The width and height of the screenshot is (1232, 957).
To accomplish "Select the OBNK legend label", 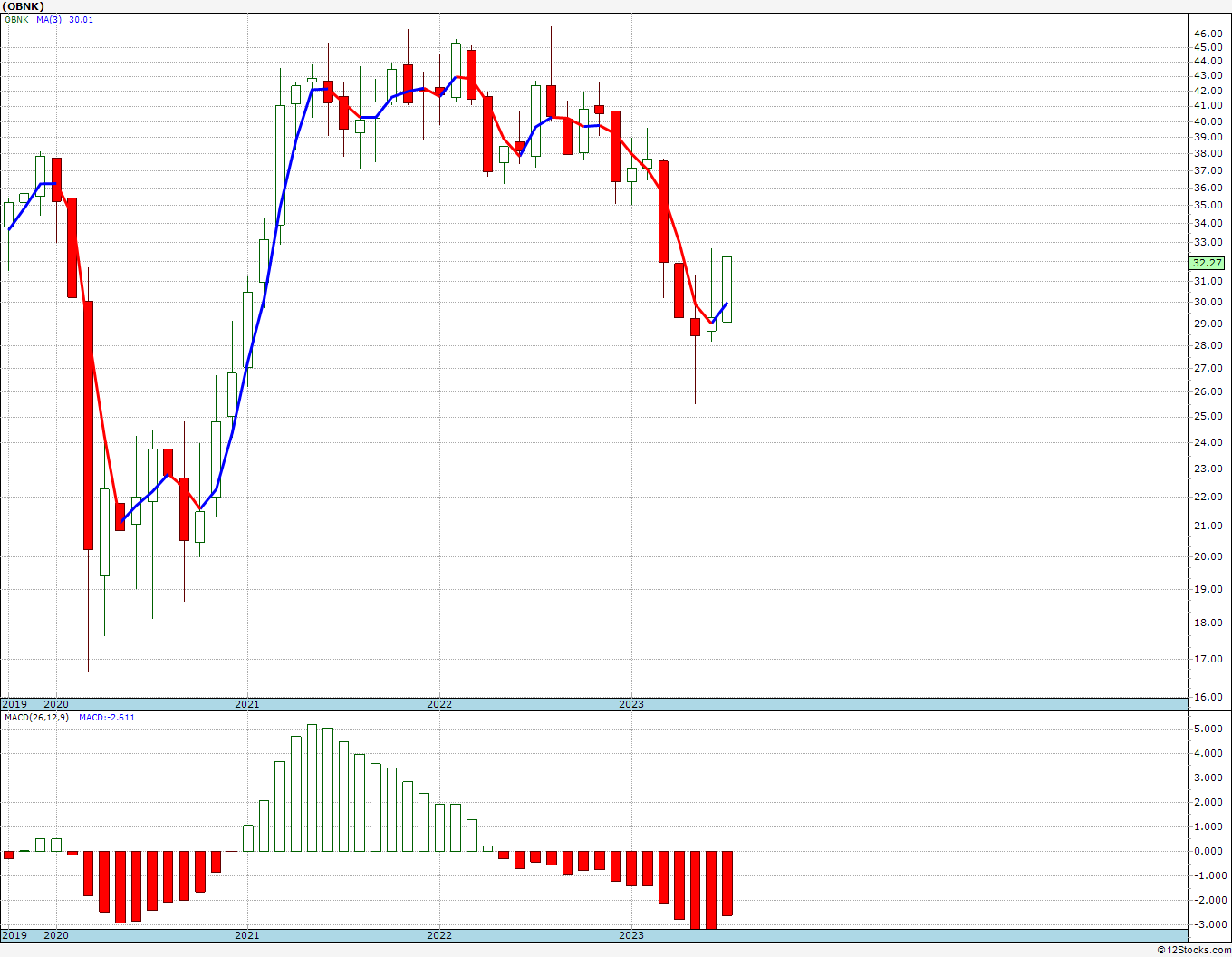I will pyautogui.click(x=16, y=19).
